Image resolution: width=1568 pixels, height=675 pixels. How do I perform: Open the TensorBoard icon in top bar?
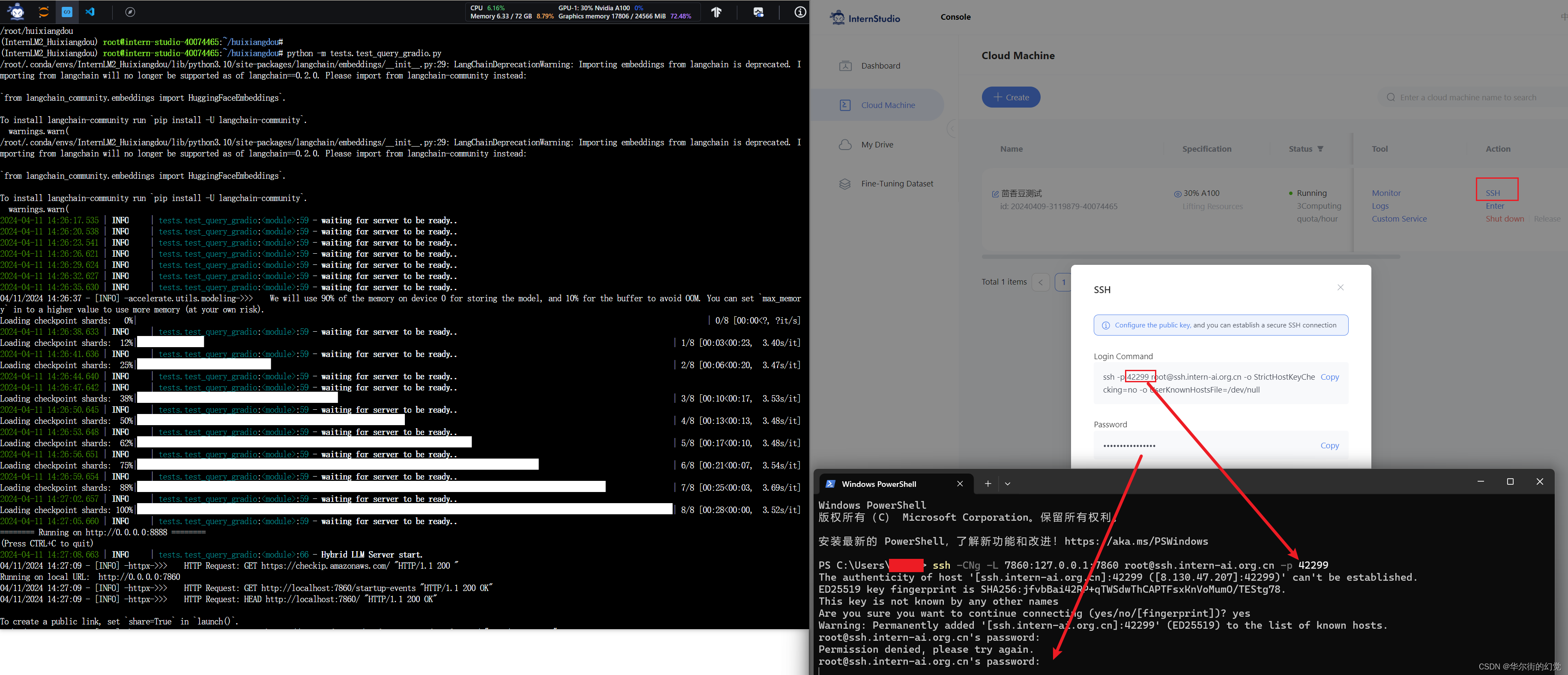click(x=716, y=12)
